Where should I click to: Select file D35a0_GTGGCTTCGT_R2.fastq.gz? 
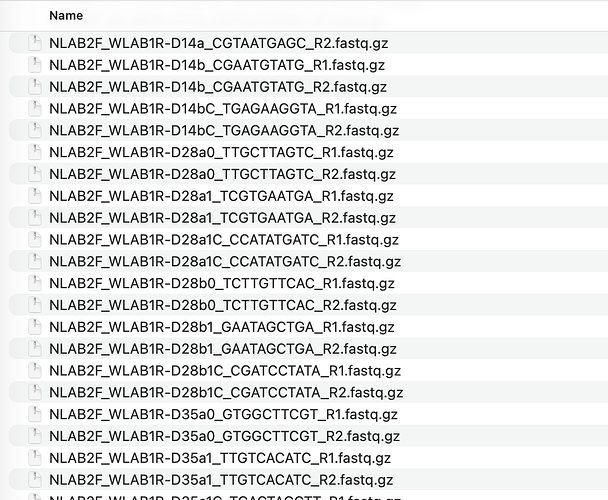[x=225, y=436]
